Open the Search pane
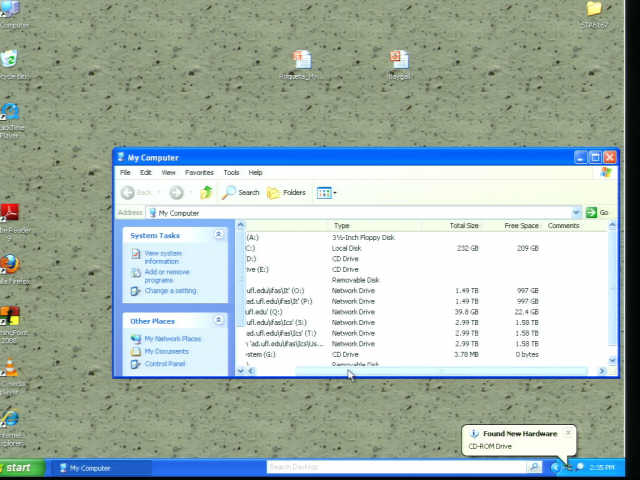Viewport: 640px width, 480px height. (240, 192)
